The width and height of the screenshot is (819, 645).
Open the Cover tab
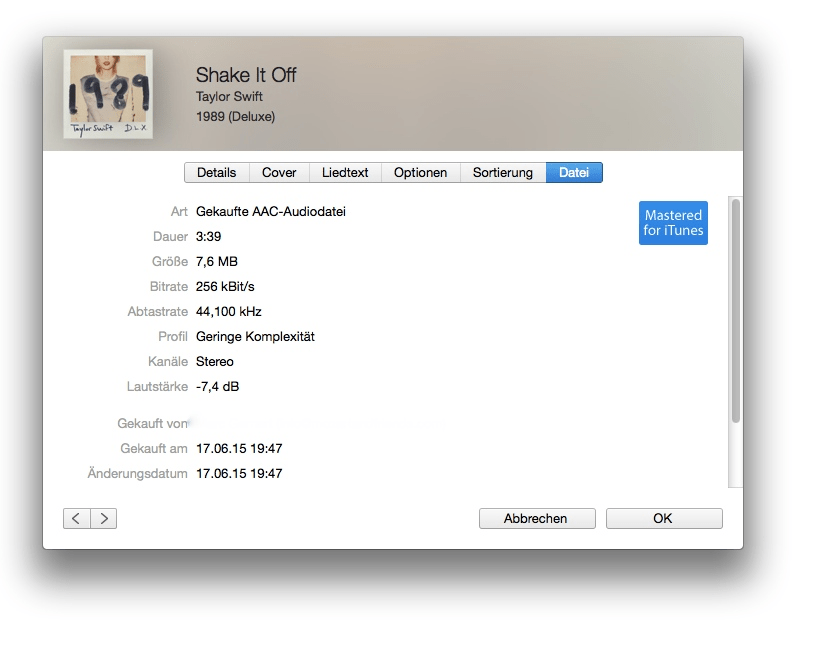click(279, 172)
